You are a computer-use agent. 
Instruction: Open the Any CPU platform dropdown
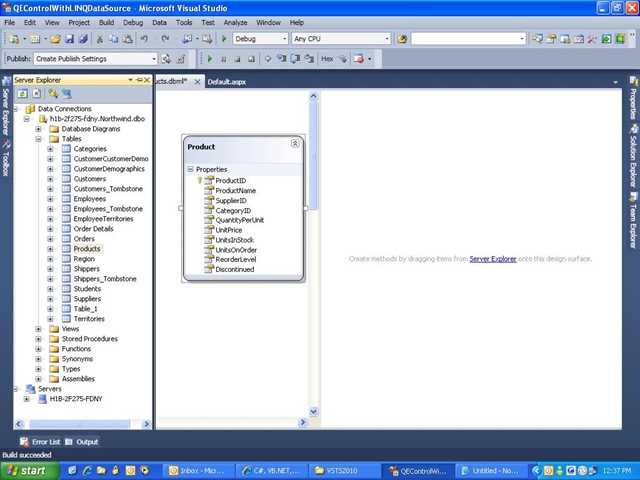387,39
